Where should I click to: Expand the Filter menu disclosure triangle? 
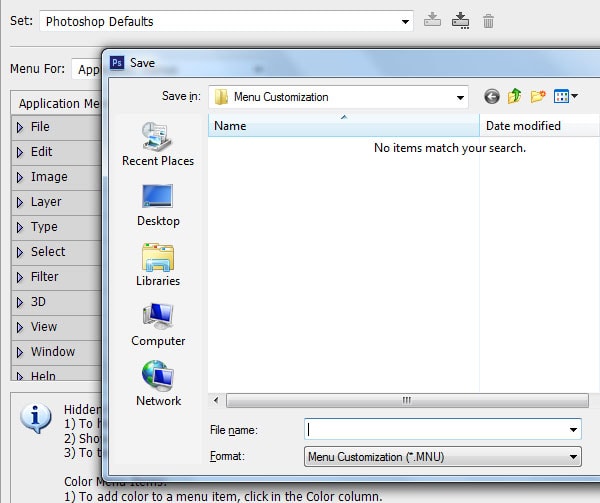[x=20, y=277]
